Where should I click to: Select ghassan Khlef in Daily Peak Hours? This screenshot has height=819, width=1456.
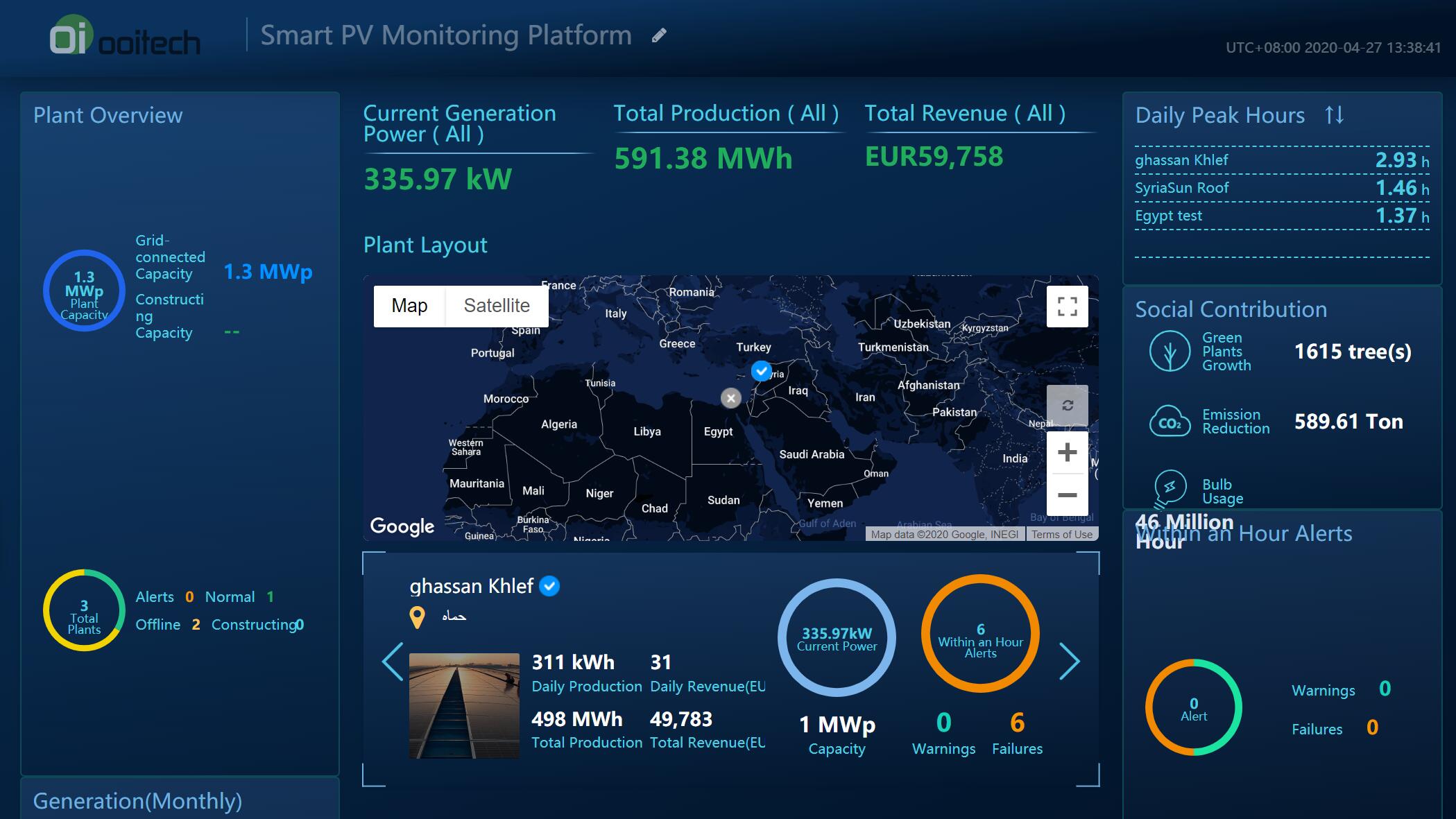click(1282, 160)
